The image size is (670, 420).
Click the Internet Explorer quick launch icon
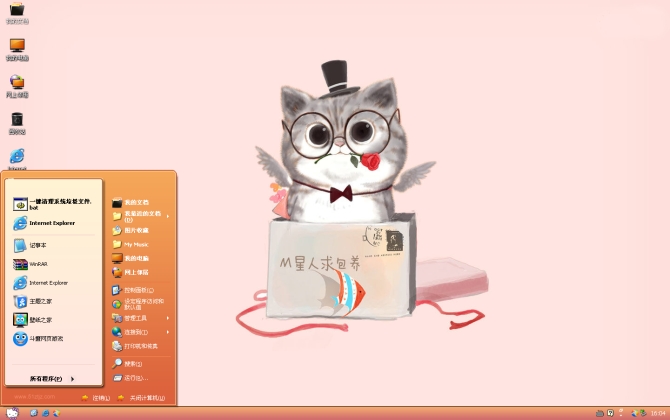tap(45, 413)
